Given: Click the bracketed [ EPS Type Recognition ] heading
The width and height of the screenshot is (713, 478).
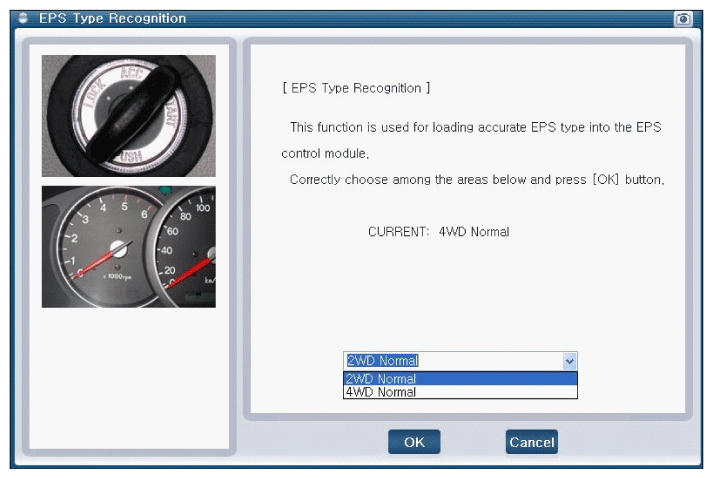Looking at the screenshot, I should 357,89.
